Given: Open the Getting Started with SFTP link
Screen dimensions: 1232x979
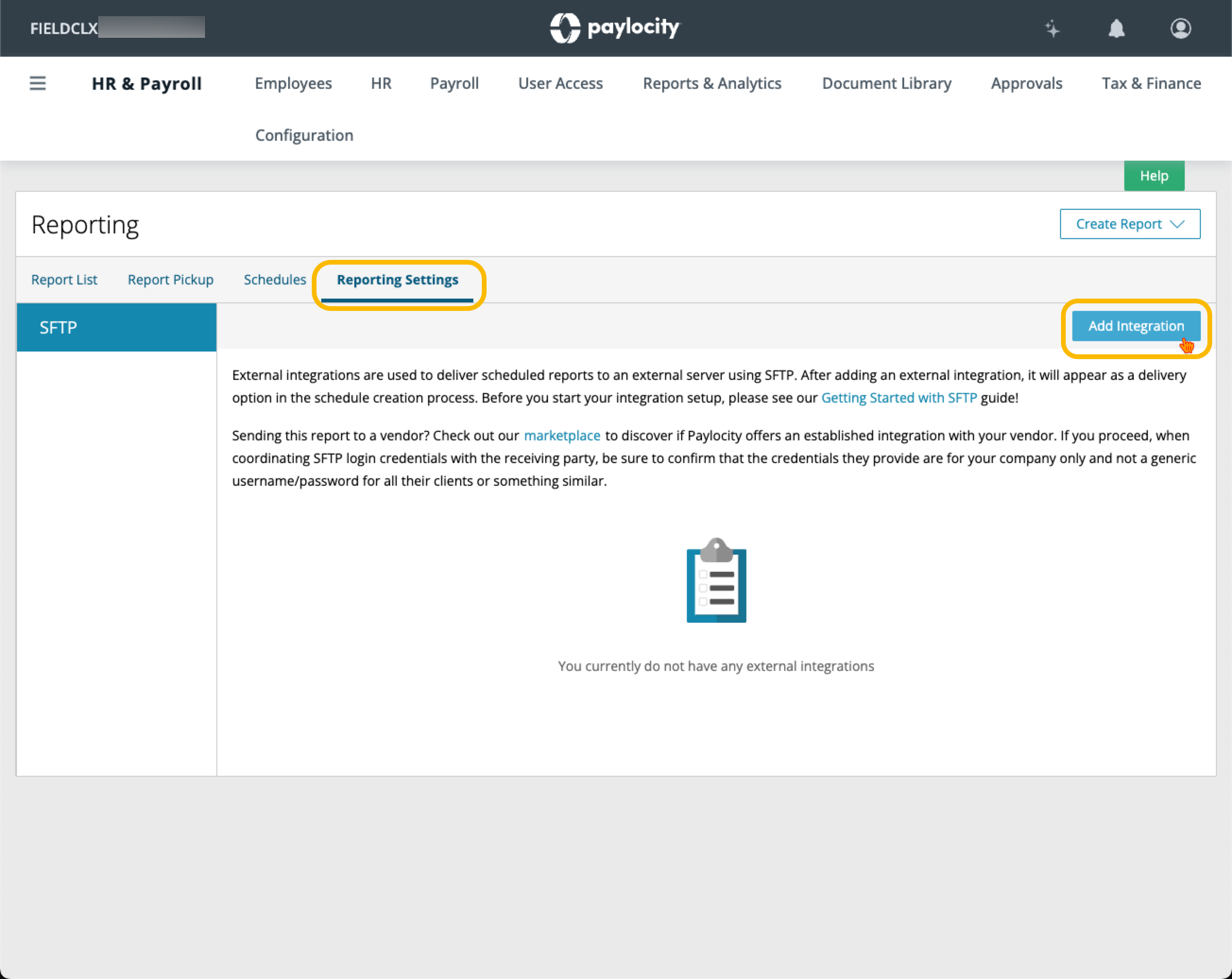Looking at the screenshot, I should coord(898,398).
